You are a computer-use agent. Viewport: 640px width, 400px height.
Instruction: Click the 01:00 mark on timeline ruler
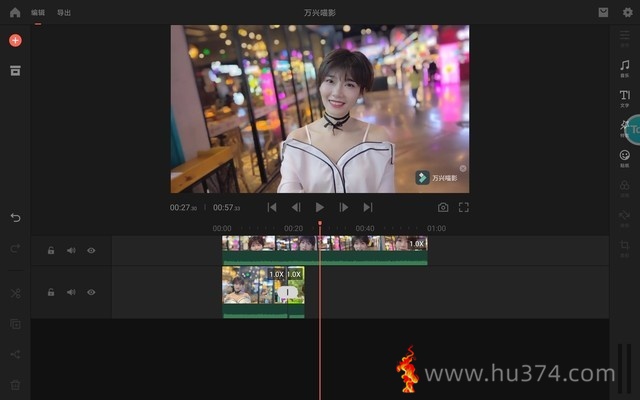436,229
